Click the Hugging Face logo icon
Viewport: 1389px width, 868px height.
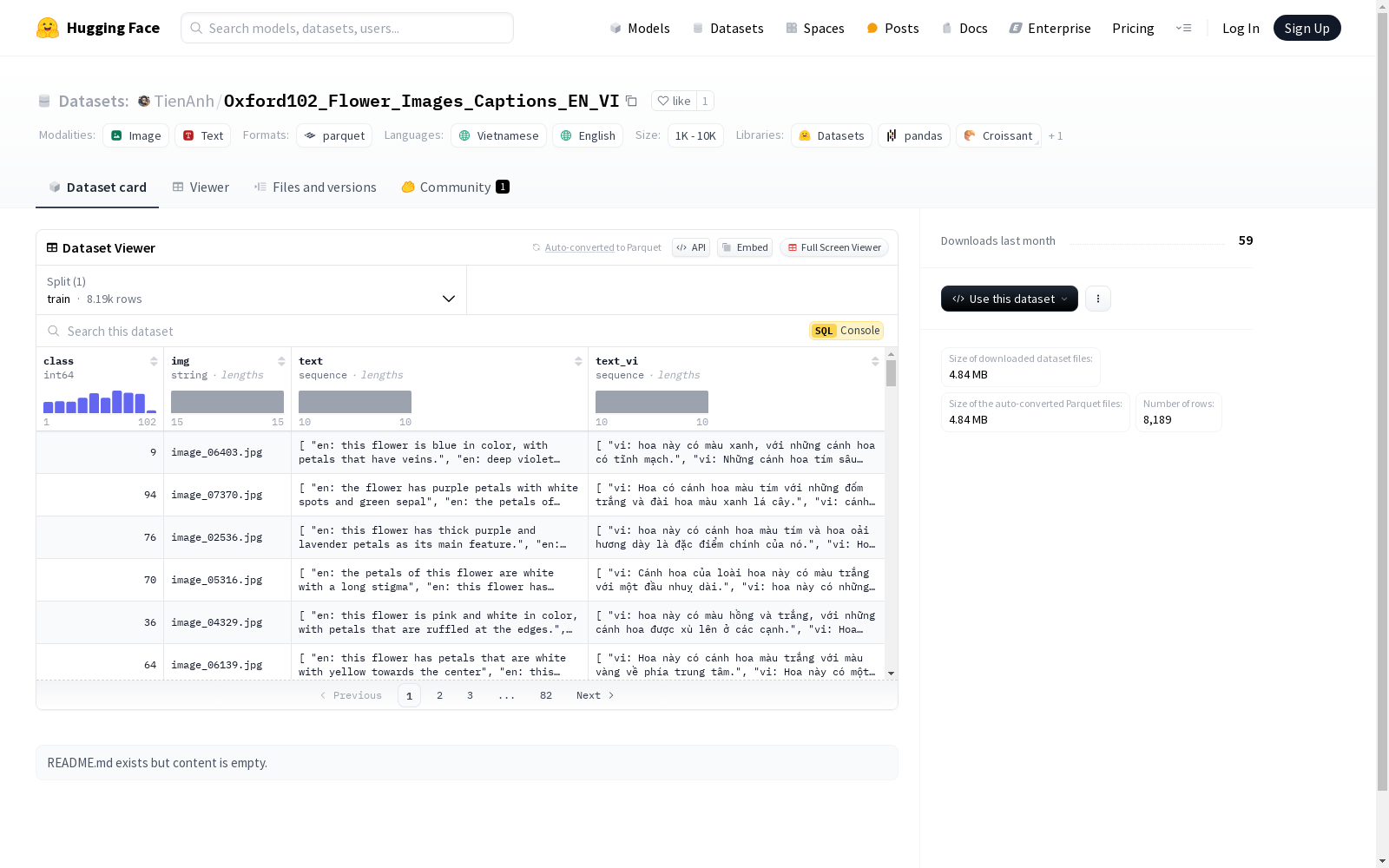pos(48,28)
